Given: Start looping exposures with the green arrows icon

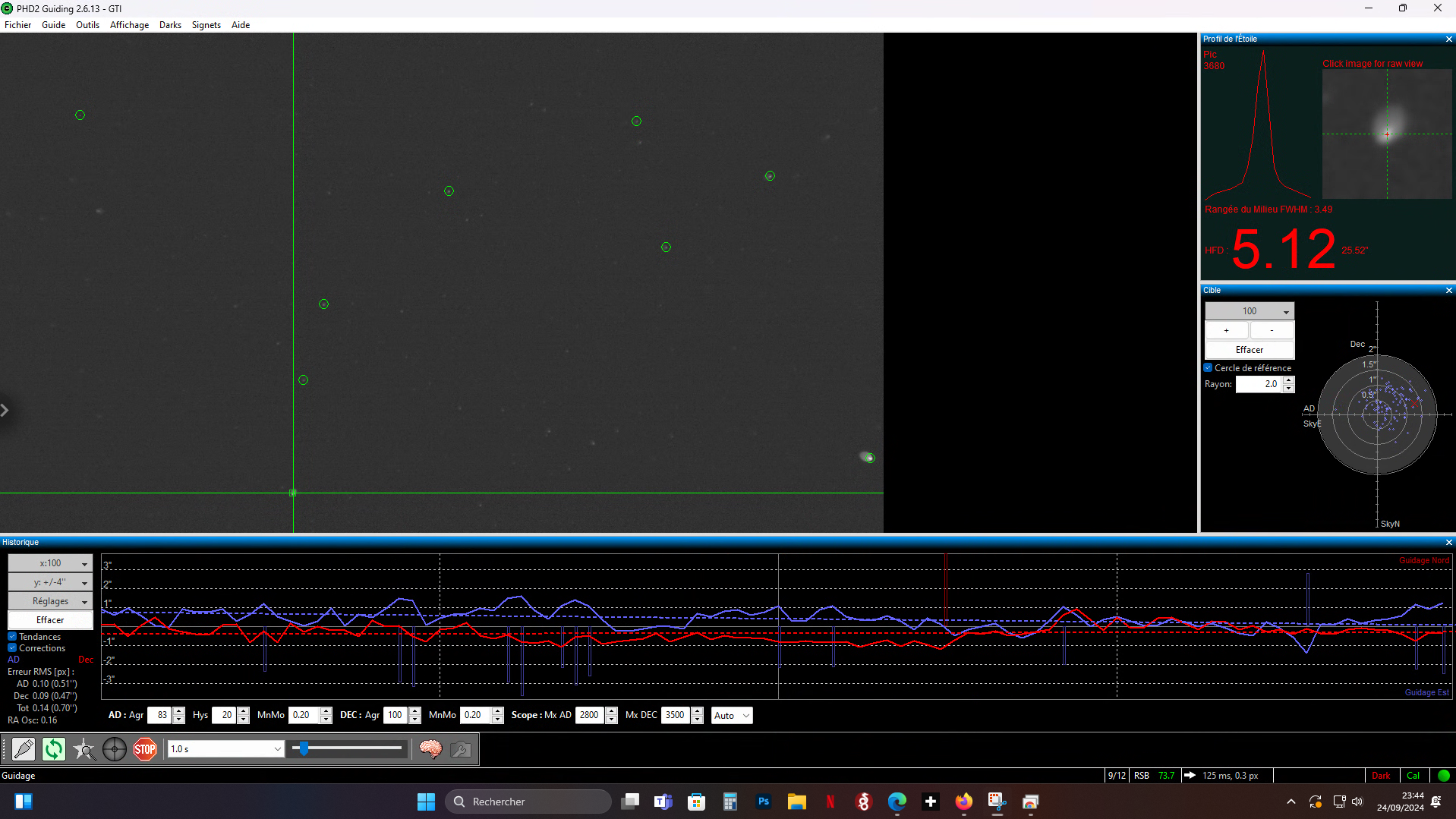Looking at the screenshot, I should (54, 749).
